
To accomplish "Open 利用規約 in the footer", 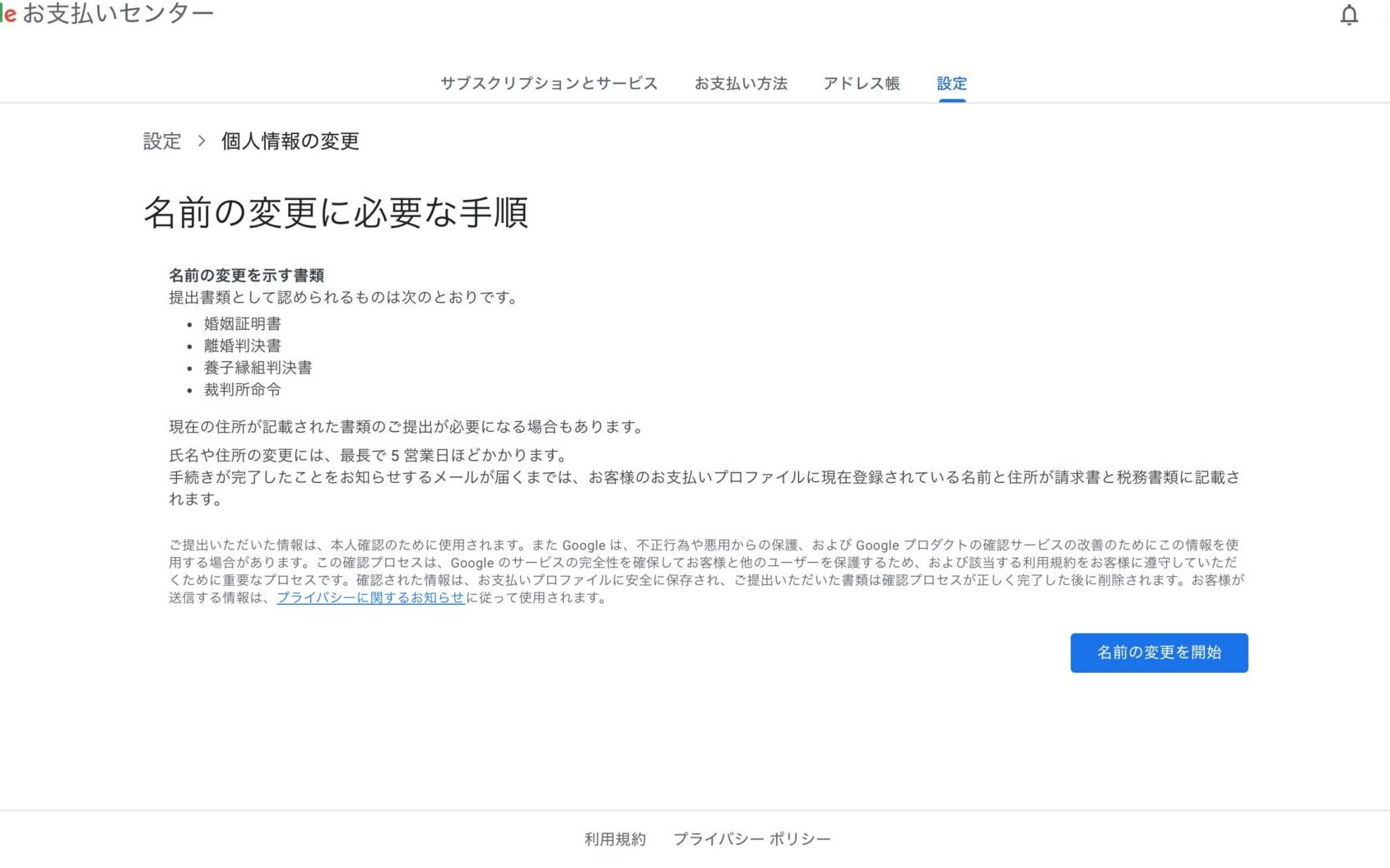I will 615,839.
